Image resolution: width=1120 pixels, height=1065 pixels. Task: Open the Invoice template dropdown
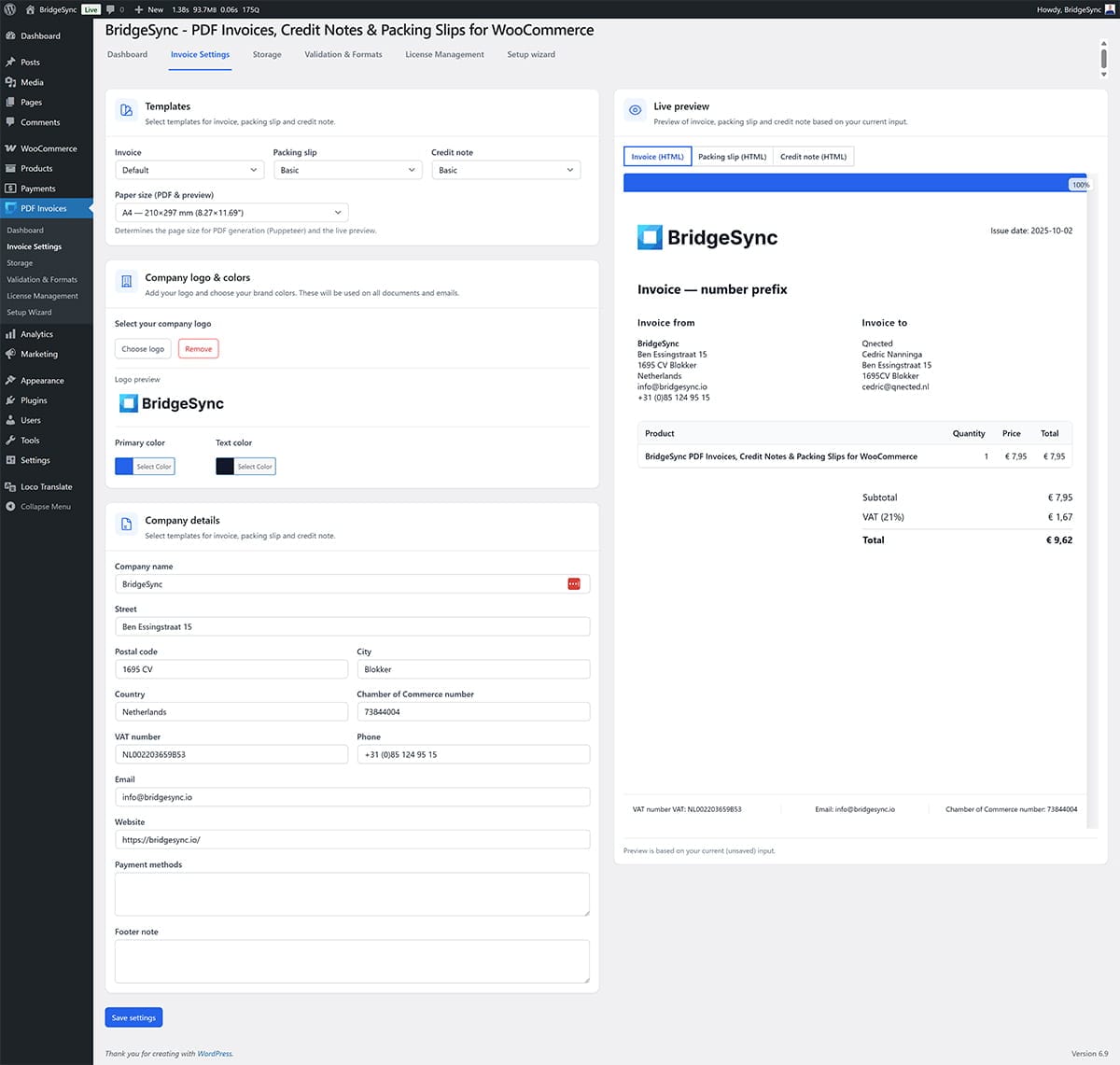tap(189, 170)
